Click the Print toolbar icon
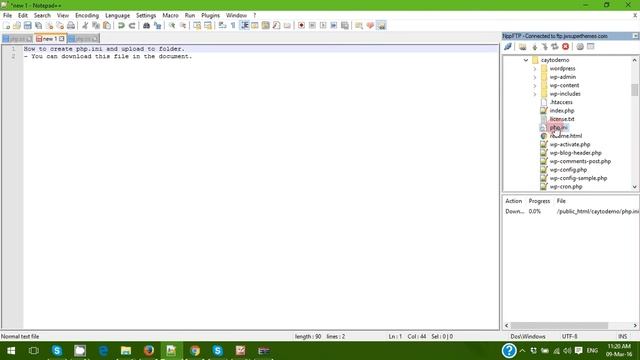640x360 pixels. (71, 25)
